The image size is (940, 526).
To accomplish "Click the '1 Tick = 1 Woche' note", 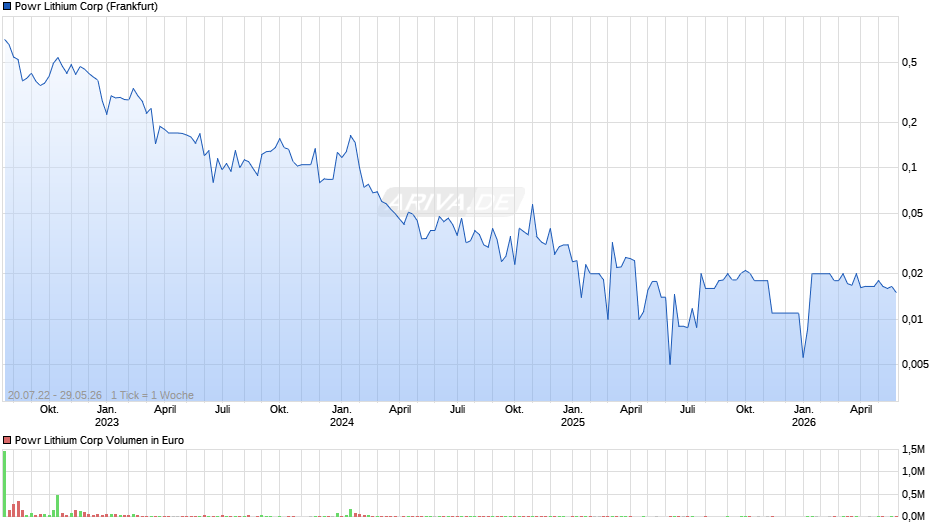I will [152, 395].
